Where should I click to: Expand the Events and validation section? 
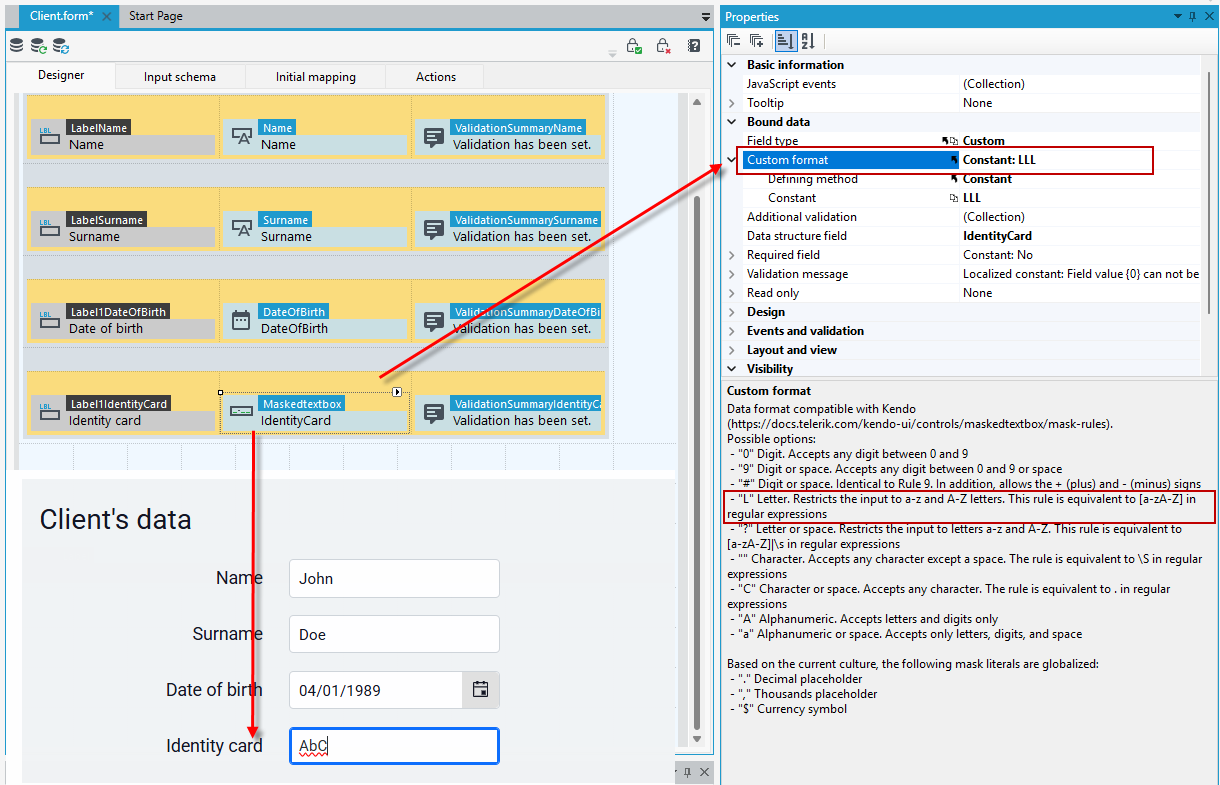(733, 331)
